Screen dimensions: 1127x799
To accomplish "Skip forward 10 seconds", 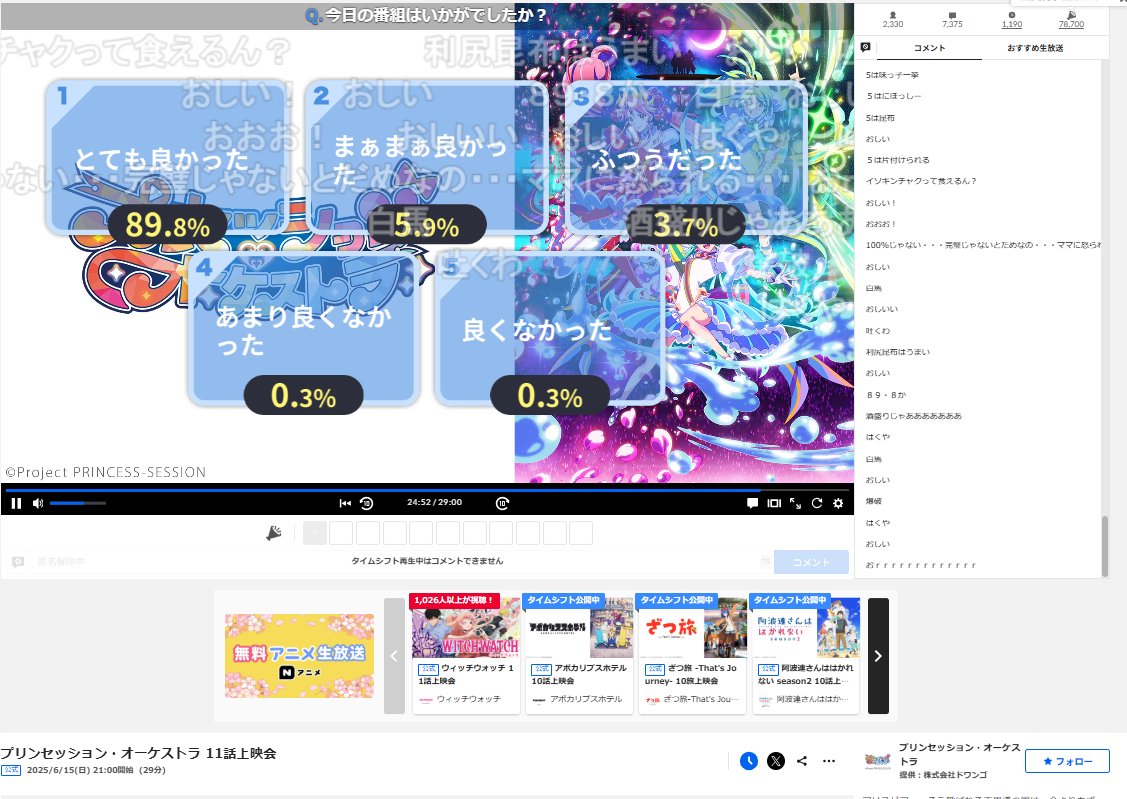I will click(502, 503).
